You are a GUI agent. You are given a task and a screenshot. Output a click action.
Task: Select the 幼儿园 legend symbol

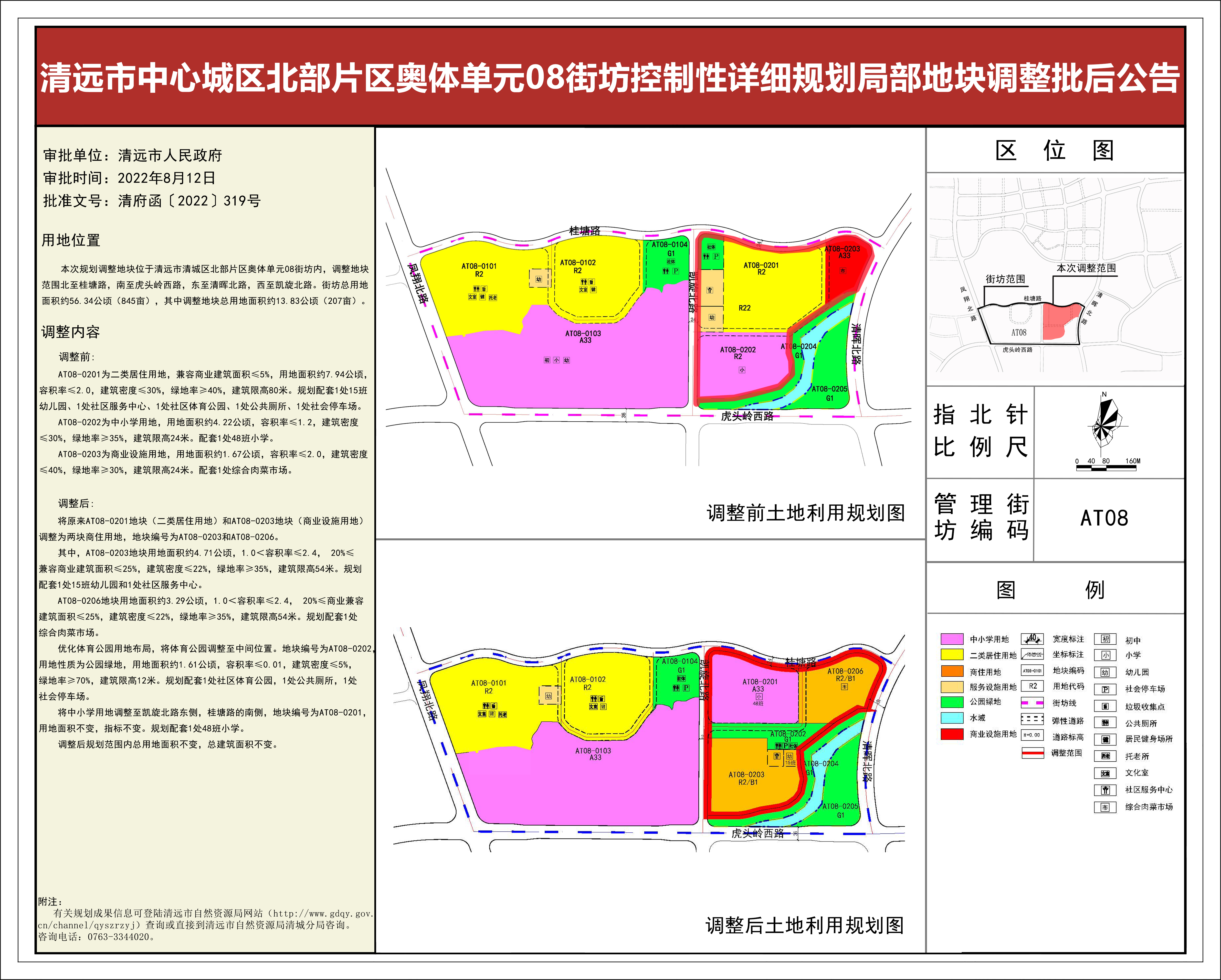point(1105,672)
